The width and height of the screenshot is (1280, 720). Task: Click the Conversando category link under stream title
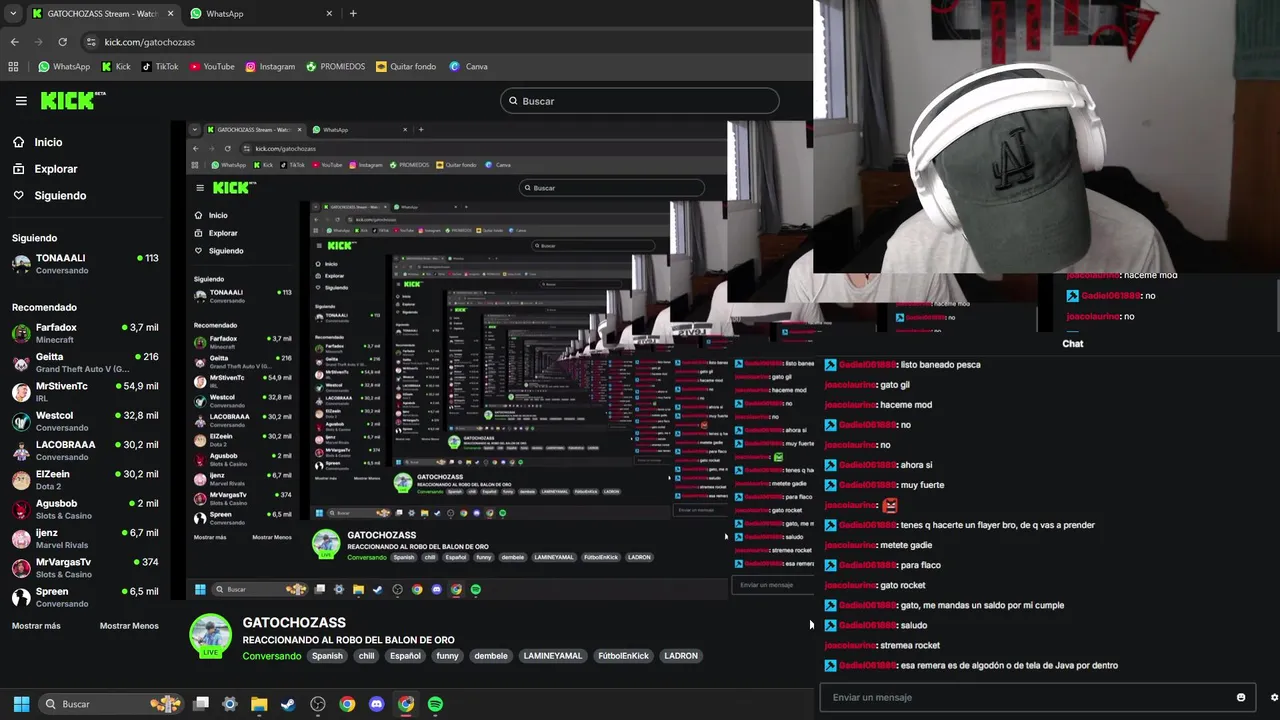pos(271,656)
